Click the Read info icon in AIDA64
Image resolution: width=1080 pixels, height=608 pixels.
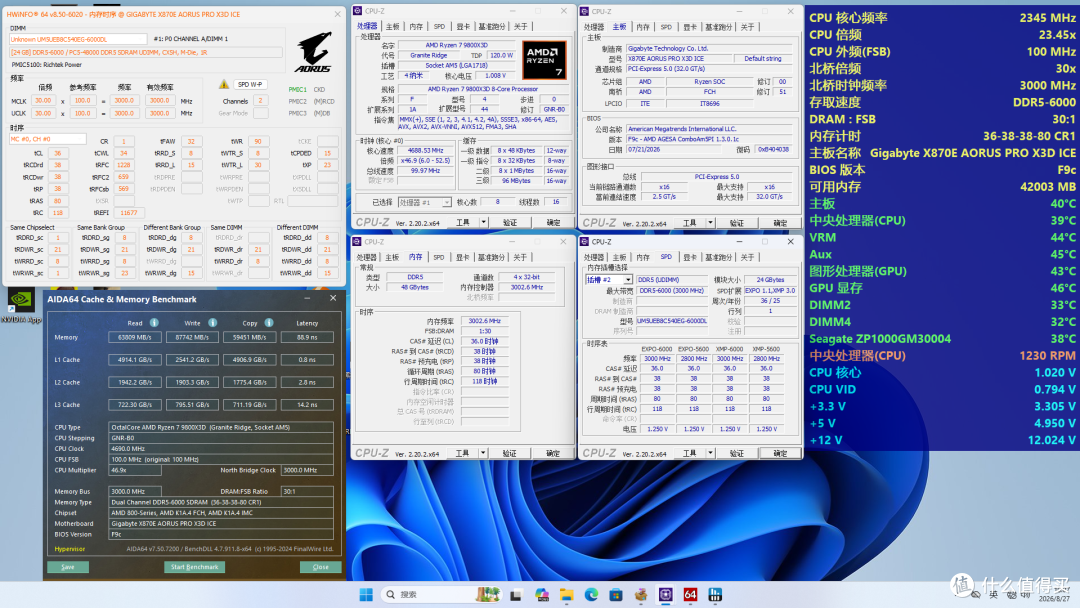point(154,323)
